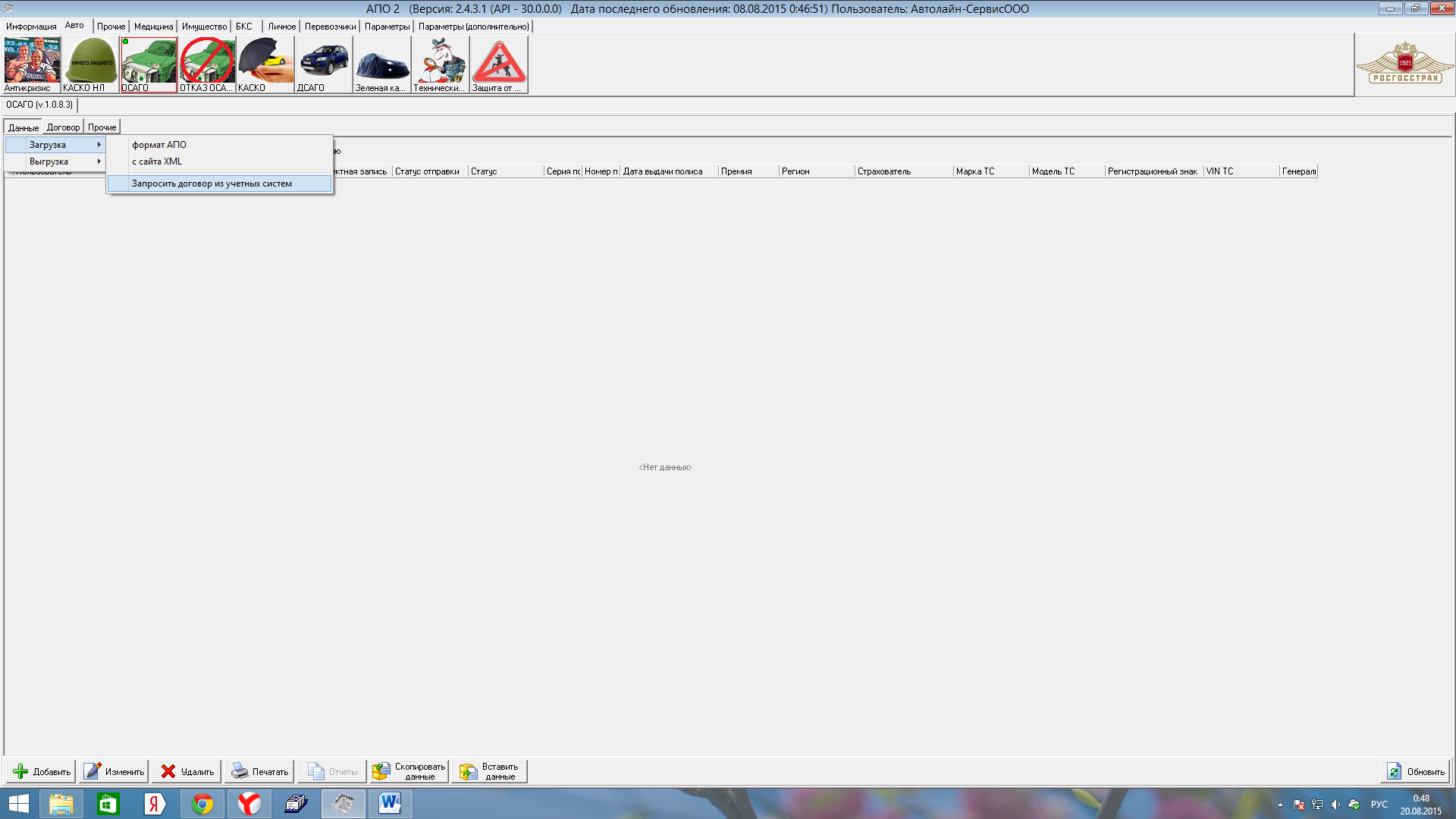Open the КАСКО umbrella icon
This screenshot has height=819, width=1456.
point(265,65)
